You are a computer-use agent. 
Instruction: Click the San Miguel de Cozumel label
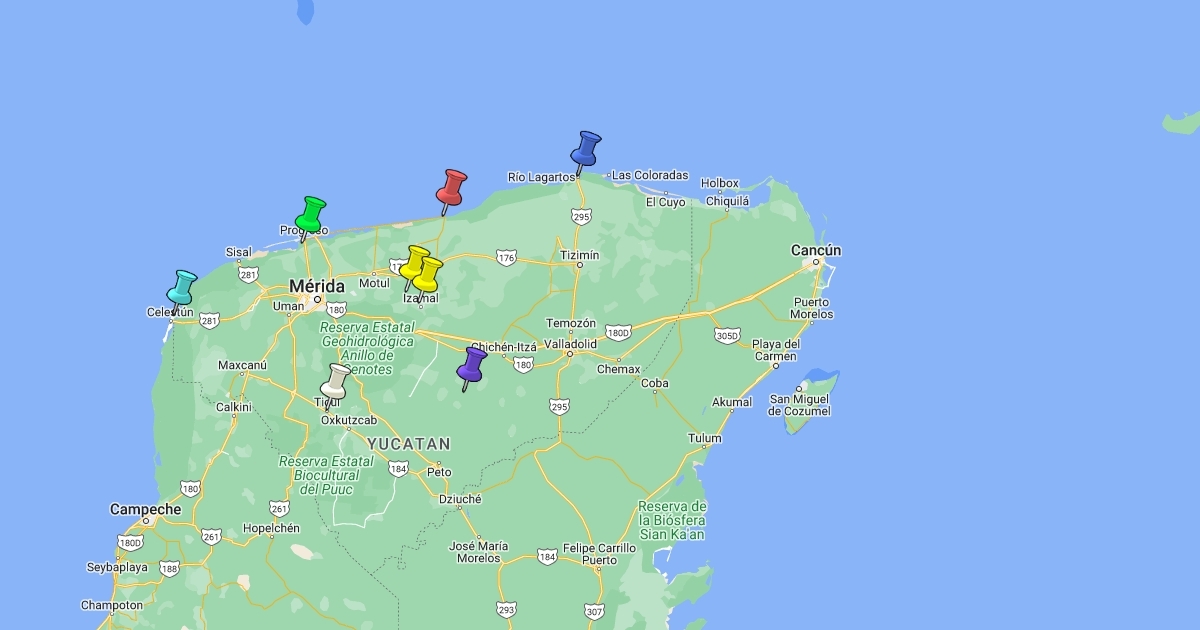click(x=799, y=405)
